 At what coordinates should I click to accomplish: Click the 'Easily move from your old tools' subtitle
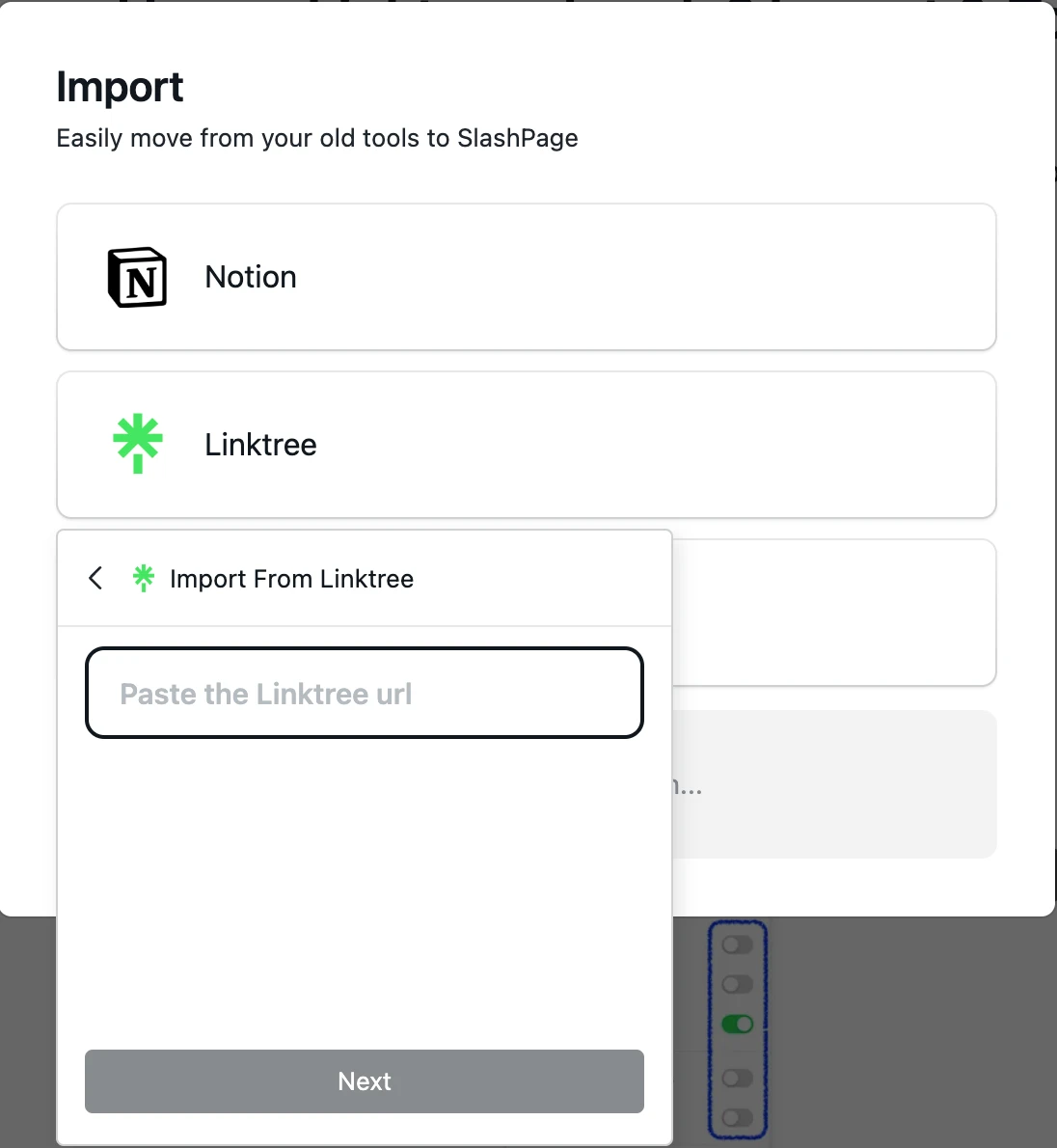click(317, 138)
